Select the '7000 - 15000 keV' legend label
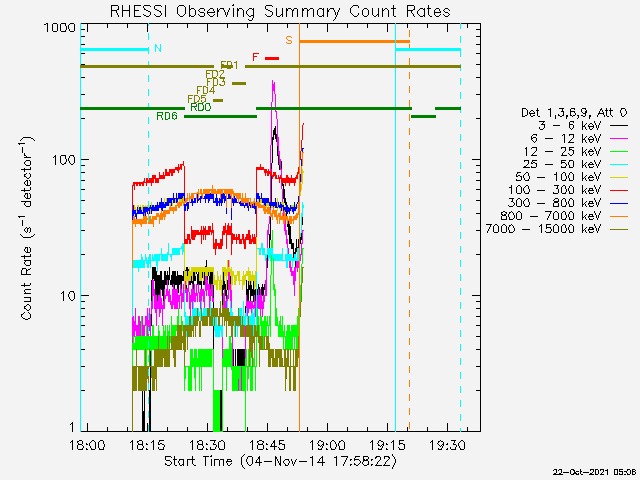This screenshot has width=640, height=480. coord(543,229)
